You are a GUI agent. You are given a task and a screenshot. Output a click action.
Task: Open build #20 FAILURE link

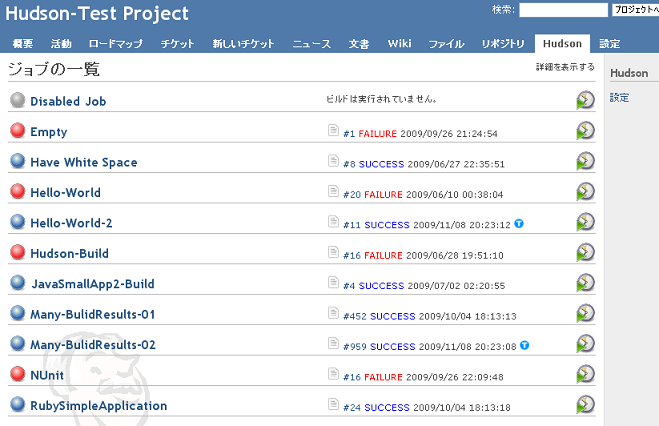(373, 195)
